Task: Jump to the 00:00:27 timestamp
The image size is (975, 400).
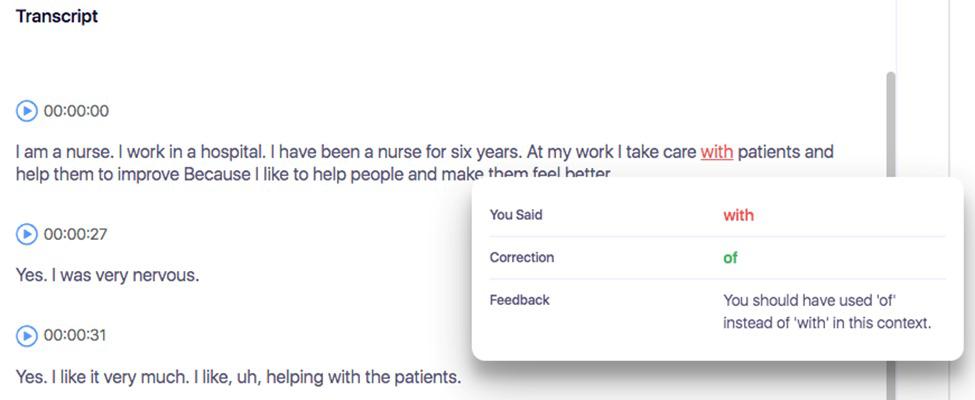Action: pyautogui.click(x=76, y=234)
